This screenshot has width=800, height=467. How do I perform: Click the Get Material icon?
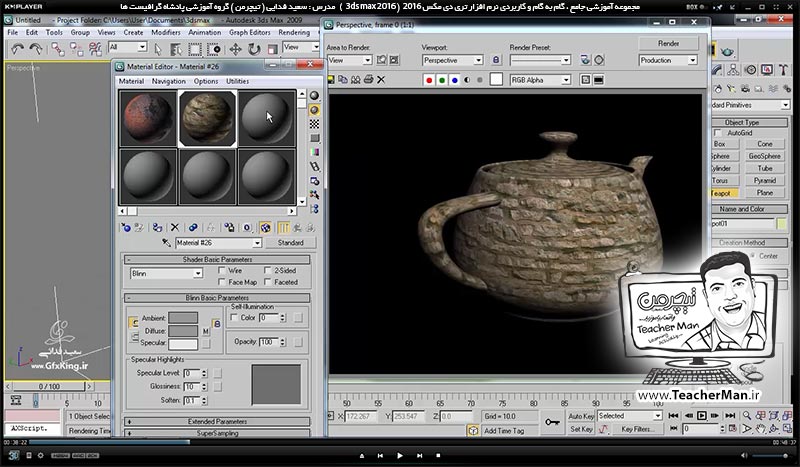click(x=126, y=228)
